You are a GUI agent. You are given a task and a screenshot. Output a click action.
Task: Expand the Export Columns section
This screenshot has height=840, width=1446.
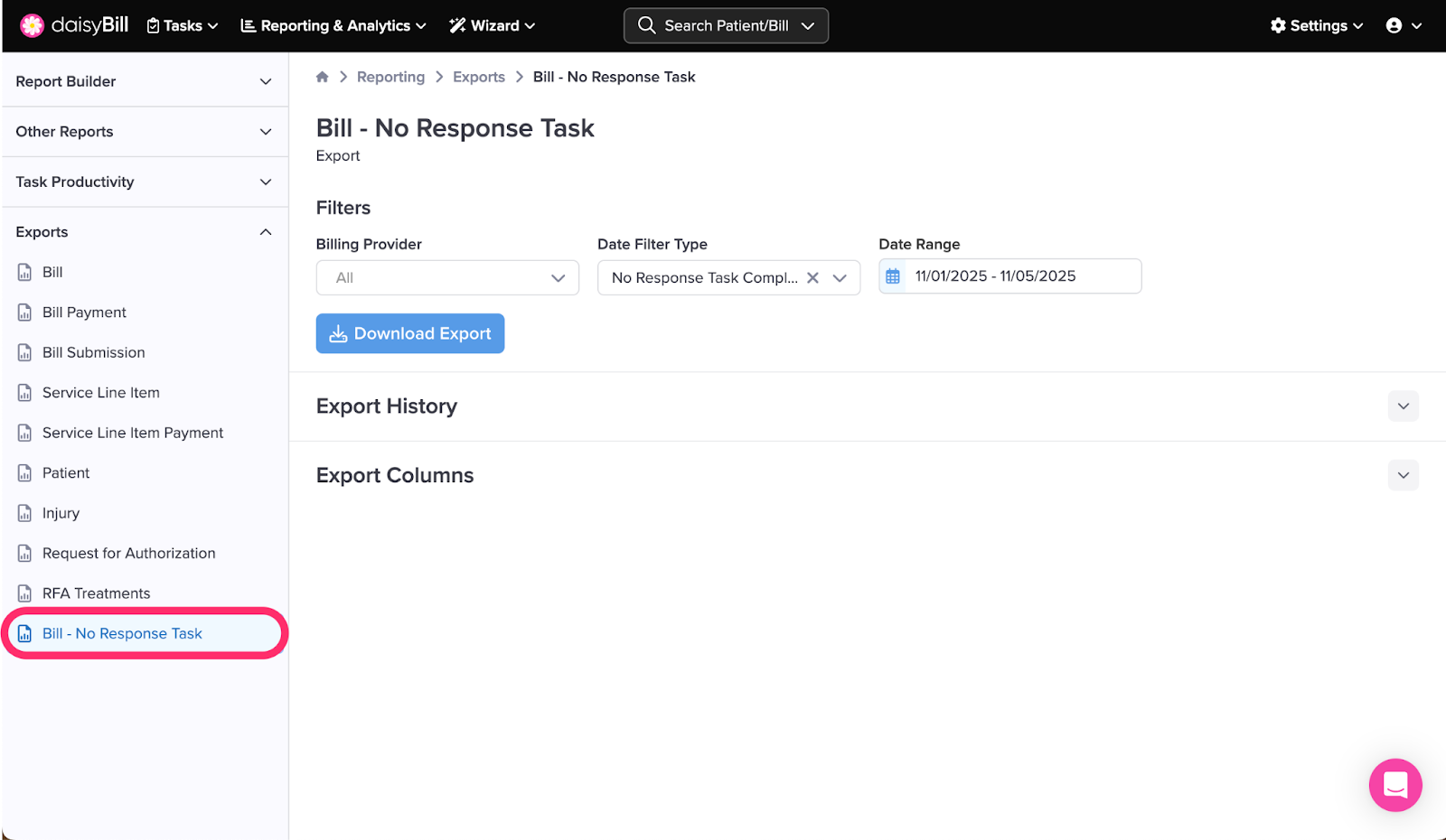[x=1403, y=475]
